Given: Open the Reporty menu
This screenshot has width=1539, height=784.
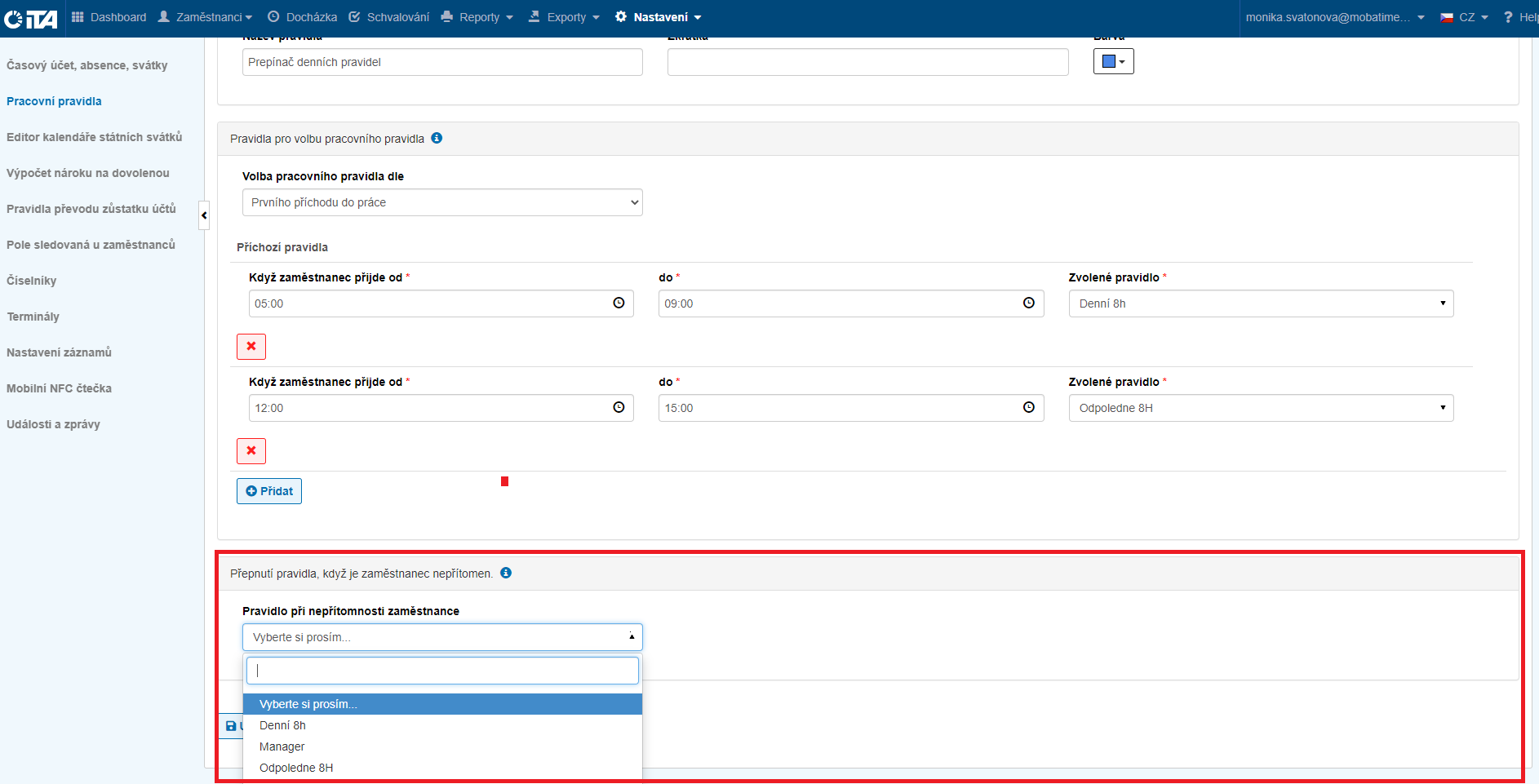Looking at the screenshot, I should point(477,17).
